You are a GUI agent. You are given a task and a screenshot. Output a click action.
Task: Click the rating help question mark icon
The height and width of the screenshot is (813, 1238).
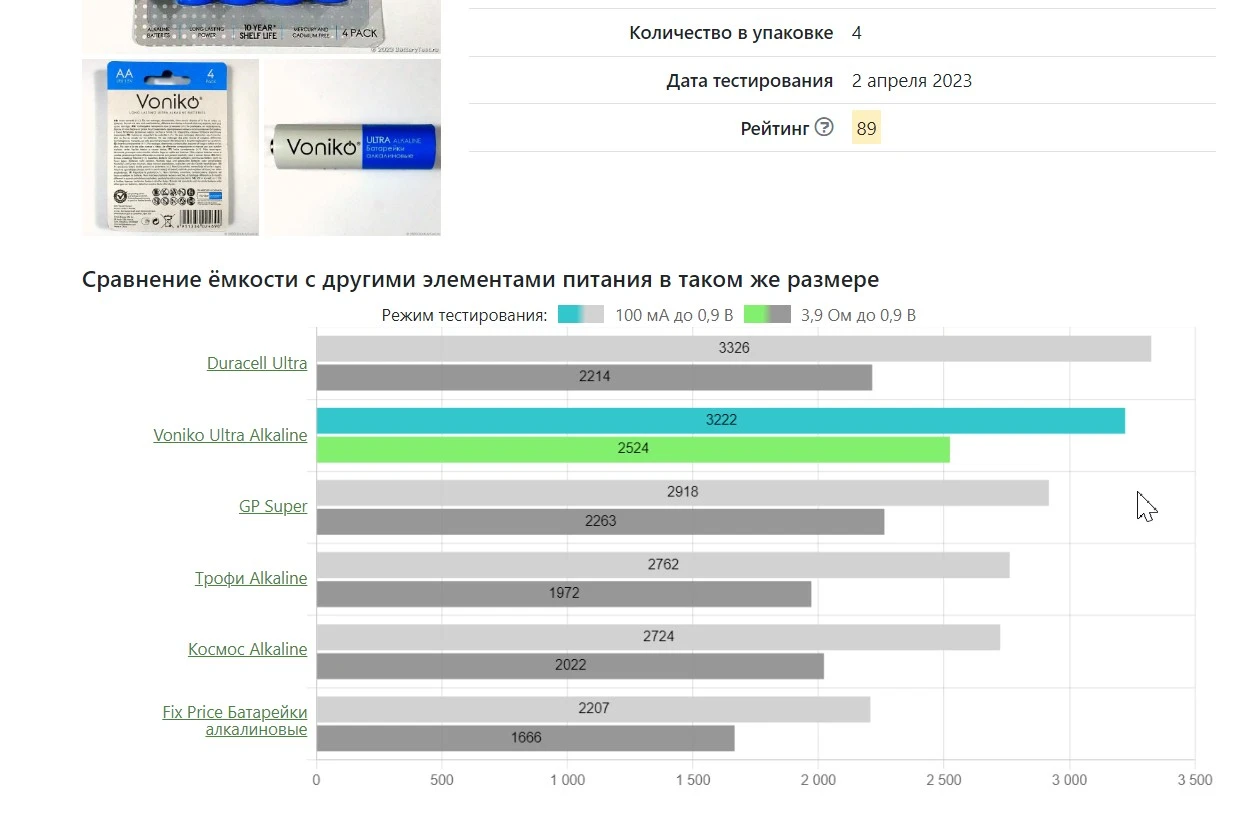pyautogui.click(x=824, y=127)
